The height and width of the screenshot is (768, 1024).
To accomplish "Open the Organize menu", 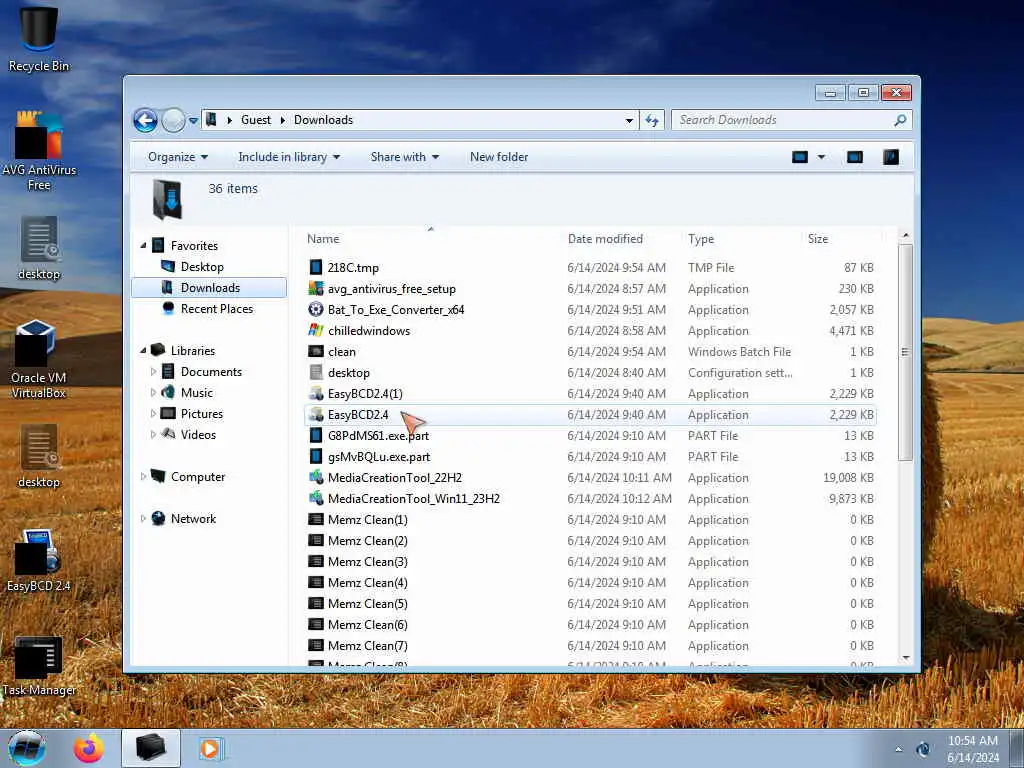I will pyautogui.click(x=178, y=157).
